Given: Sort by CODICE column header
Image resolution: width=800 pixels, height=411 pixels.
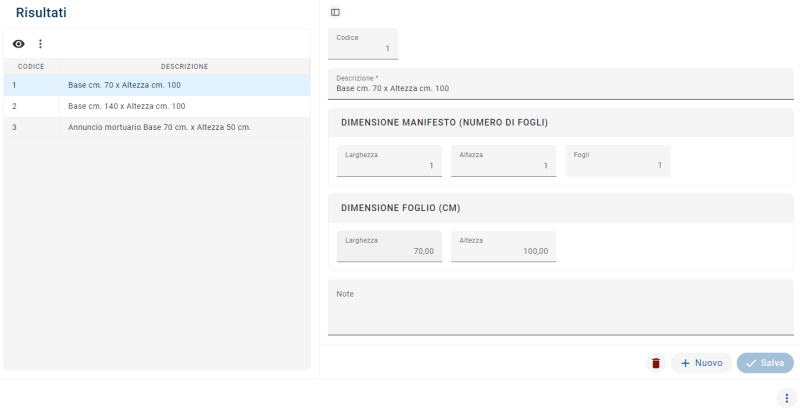Looking at the screenshot, I should 31,66.
